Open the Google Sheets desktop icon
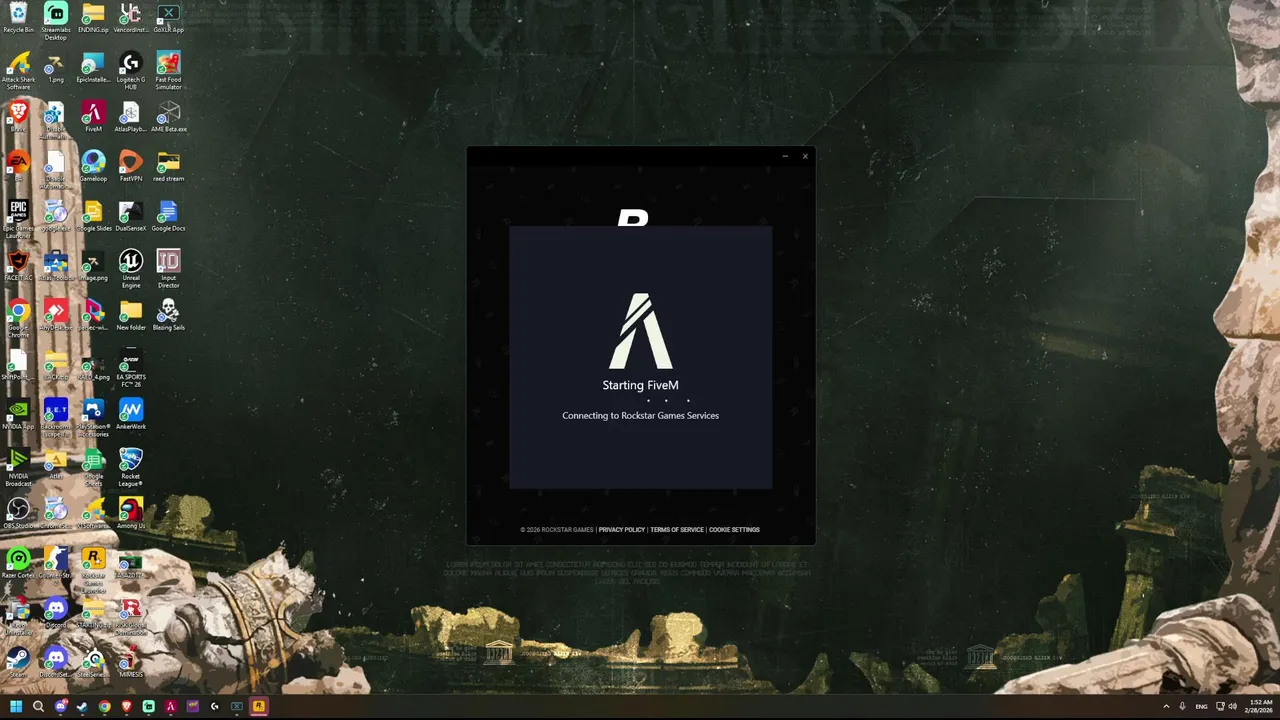The width and height of the screenshot is (1280, 720). tap(93, 468)
